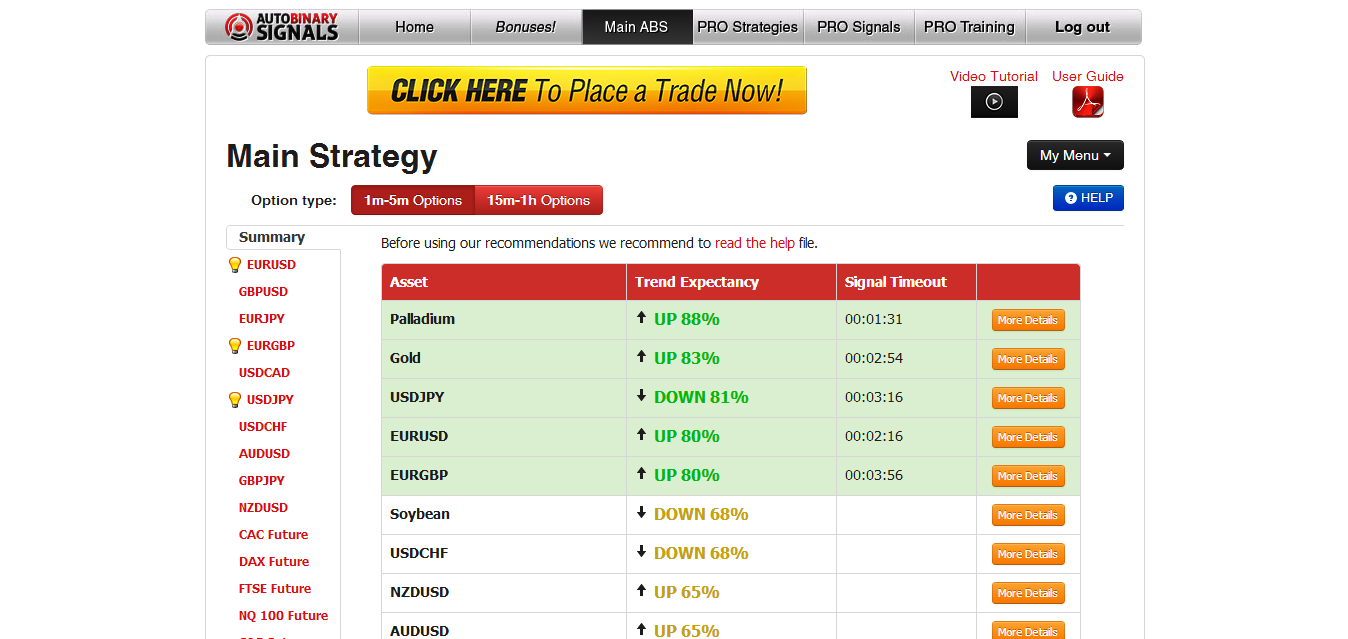View More Details for EURUSD row

pyautogui.click(x=1028, y=437)
